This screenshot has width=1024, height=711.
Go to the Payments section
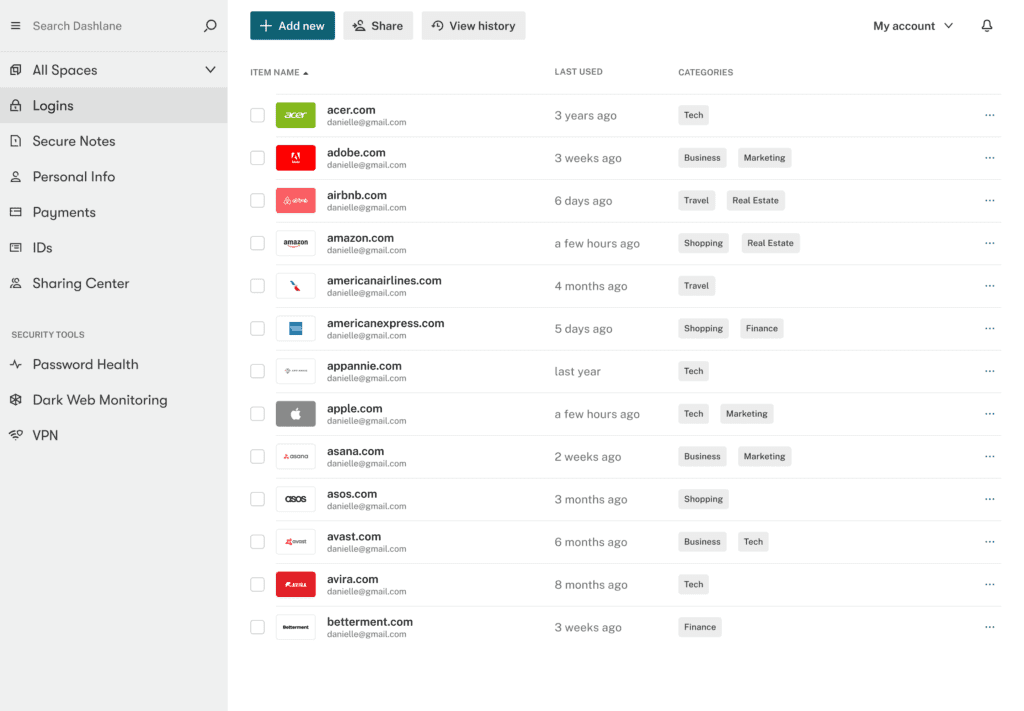66,211
